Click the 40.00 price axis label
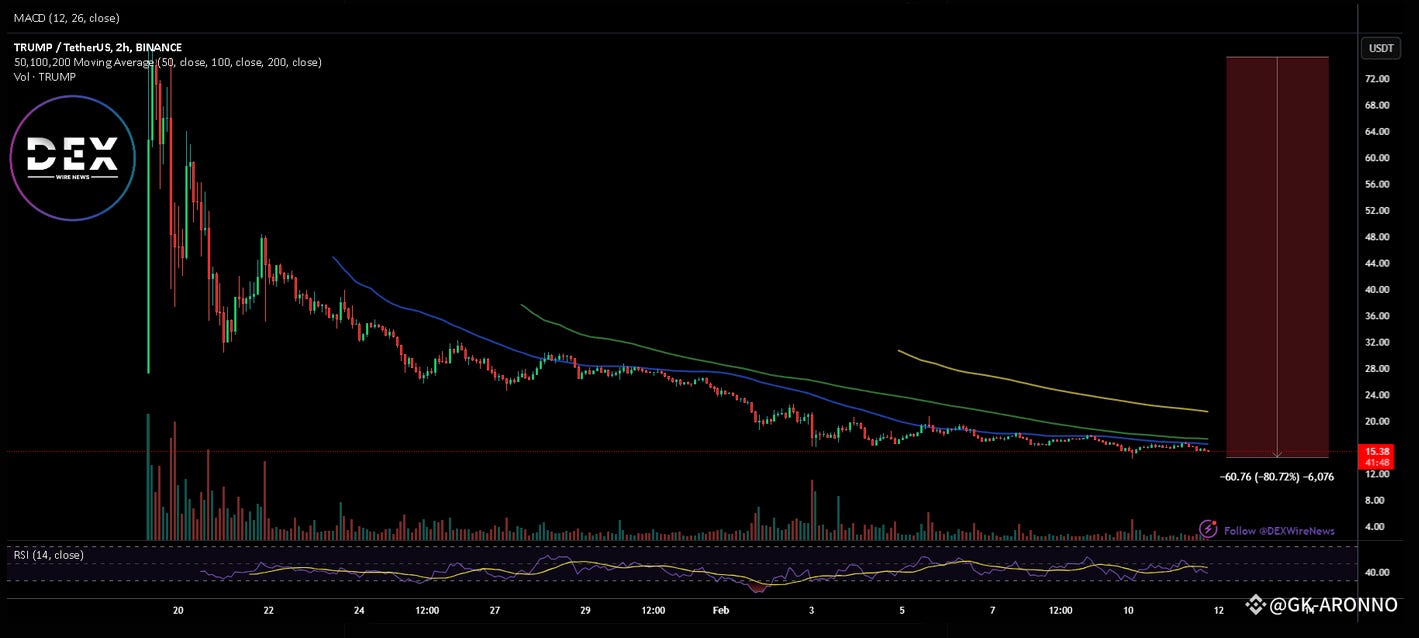The width and height of the screenshot is (1419, 638). coord(1376,290)
